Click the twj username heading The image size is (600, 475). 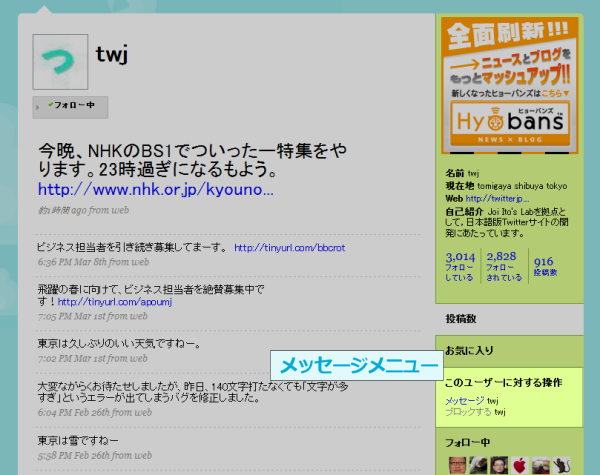click(112, 54)
